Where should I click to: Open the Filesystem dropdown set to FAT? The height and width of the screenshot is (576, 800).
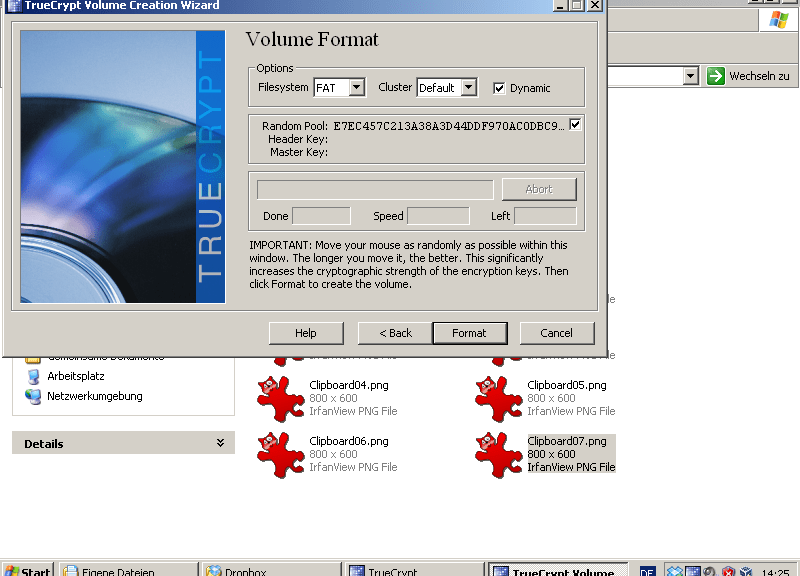point(357,87)
